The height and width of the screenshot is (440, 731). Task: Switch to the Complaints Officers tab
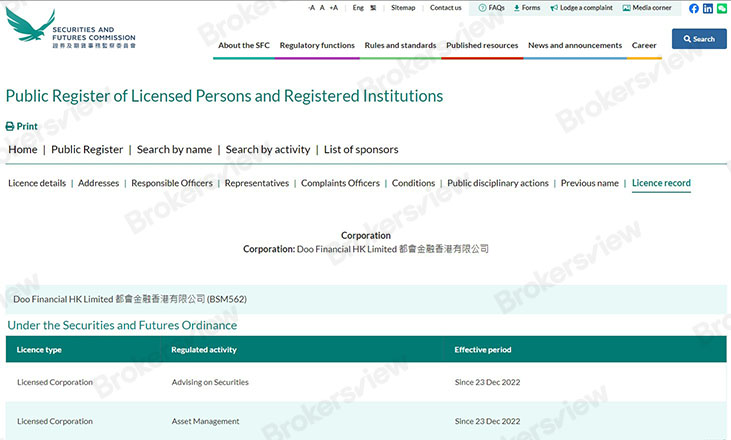point(340,183)
